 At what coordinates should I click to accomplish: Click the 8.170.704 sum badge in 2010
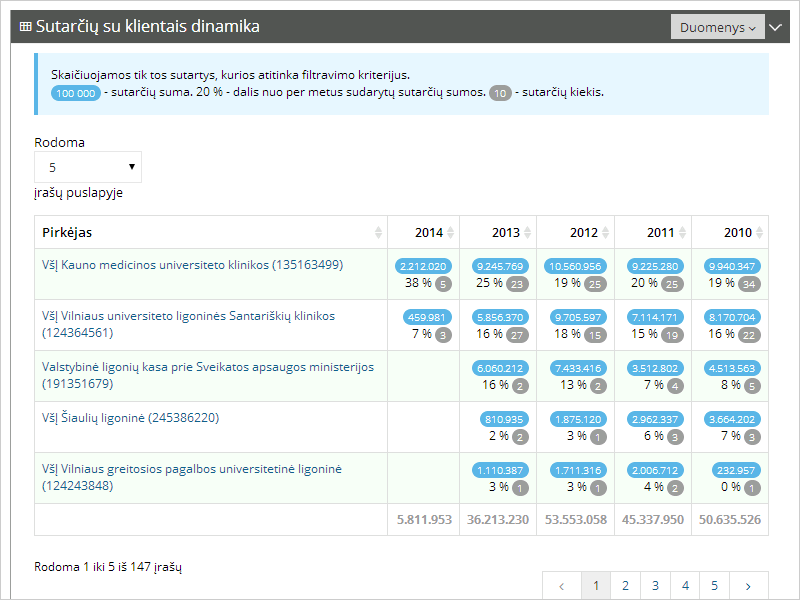coord(732,317)
